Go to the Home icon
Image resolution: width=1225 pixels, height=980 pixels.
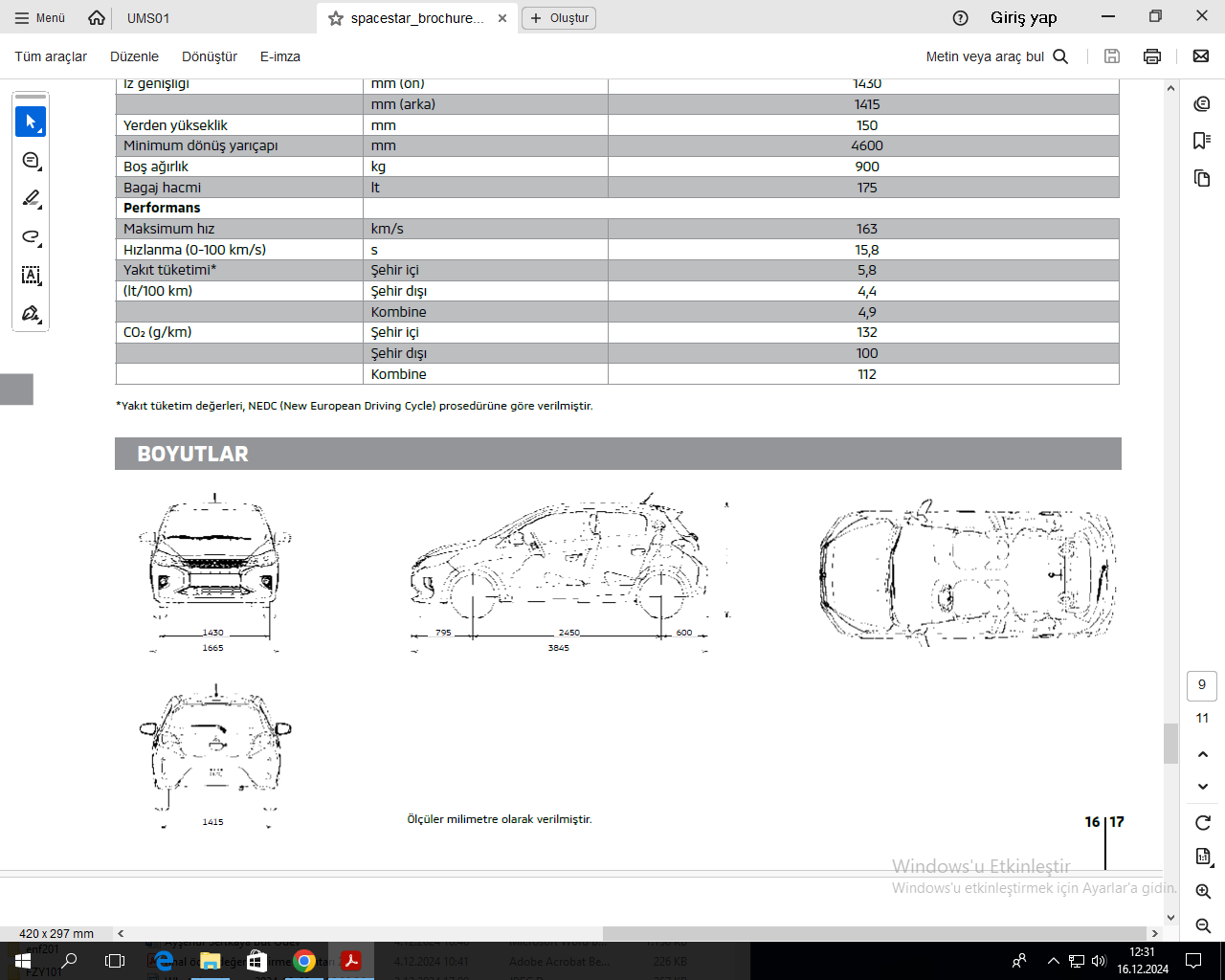point(97,18)
